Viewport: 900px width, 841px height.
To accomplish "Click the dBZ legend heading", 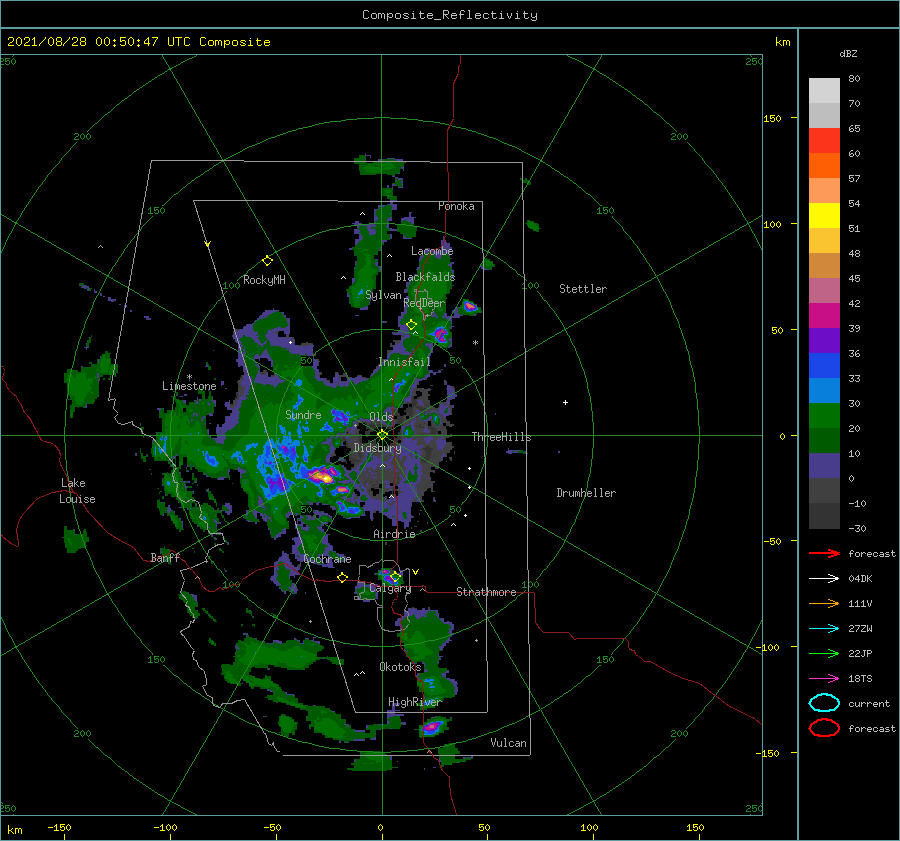I will point(848,53).
